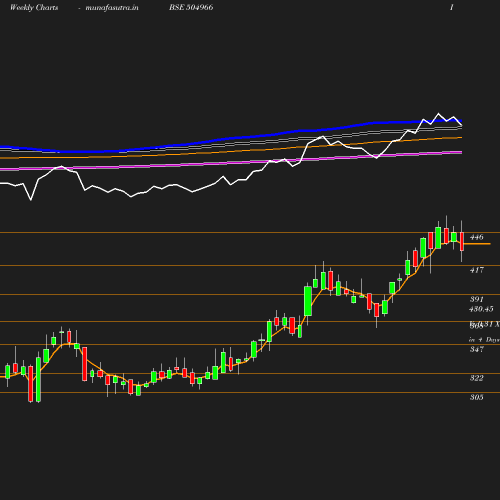Click the 322 price level label
Screen dimensions: 500x500
coord(477,378)
